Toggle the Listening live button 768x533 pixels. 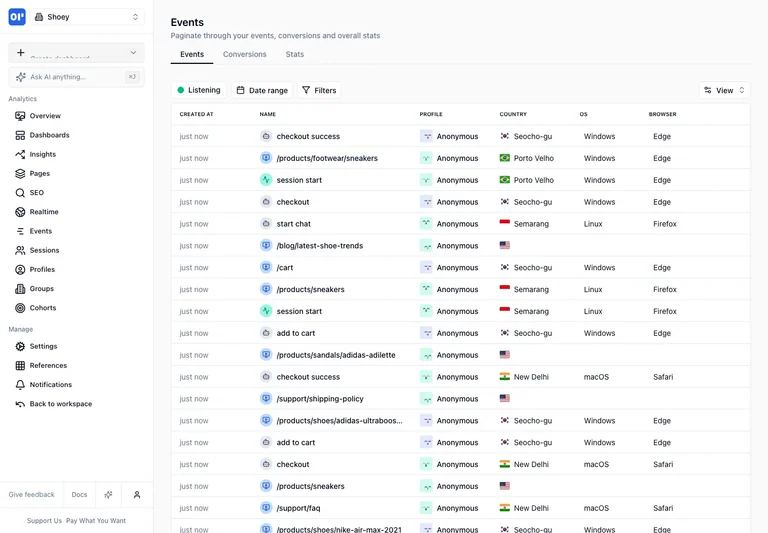(199, 90)
